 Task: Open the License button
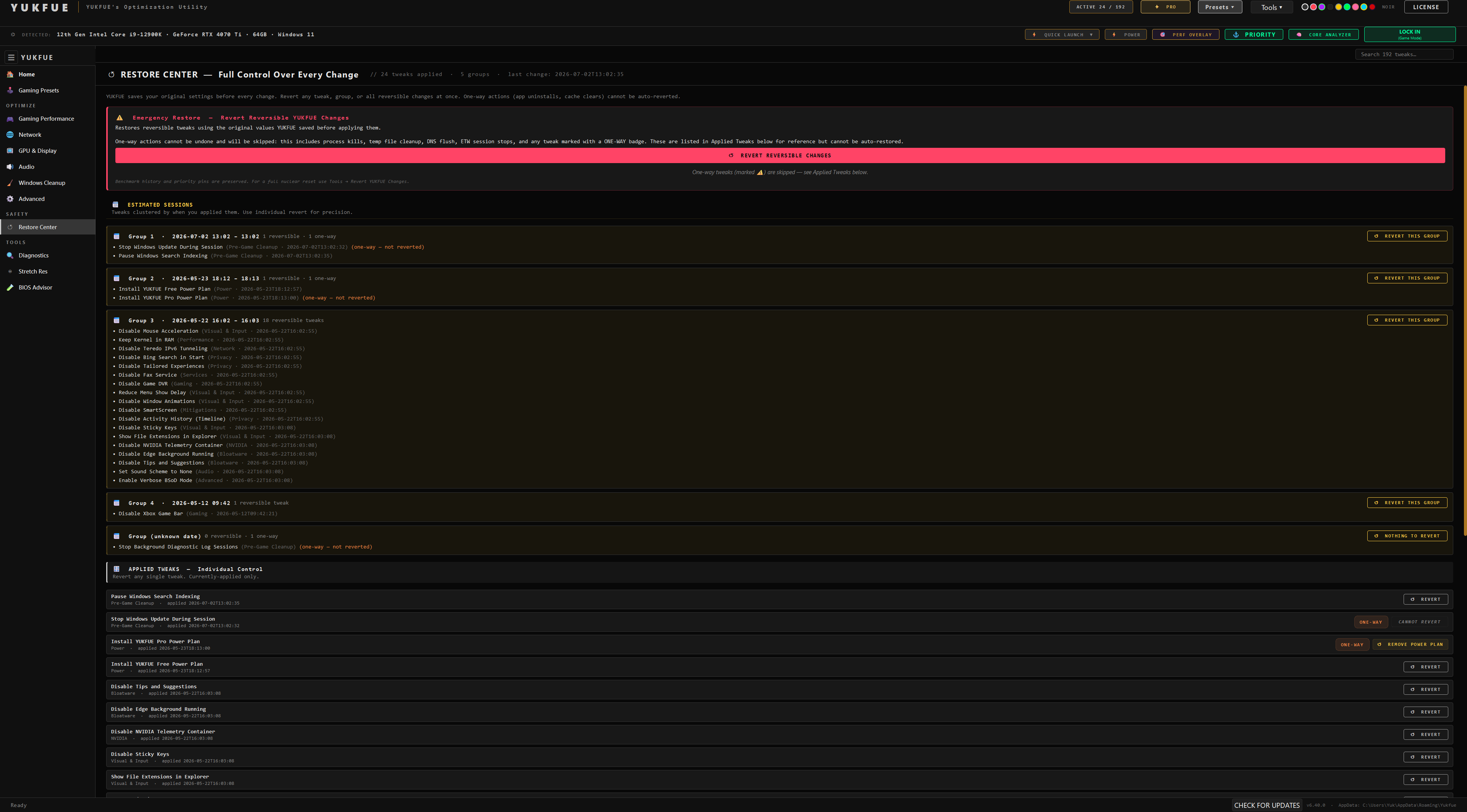(x=1426, y=7)
